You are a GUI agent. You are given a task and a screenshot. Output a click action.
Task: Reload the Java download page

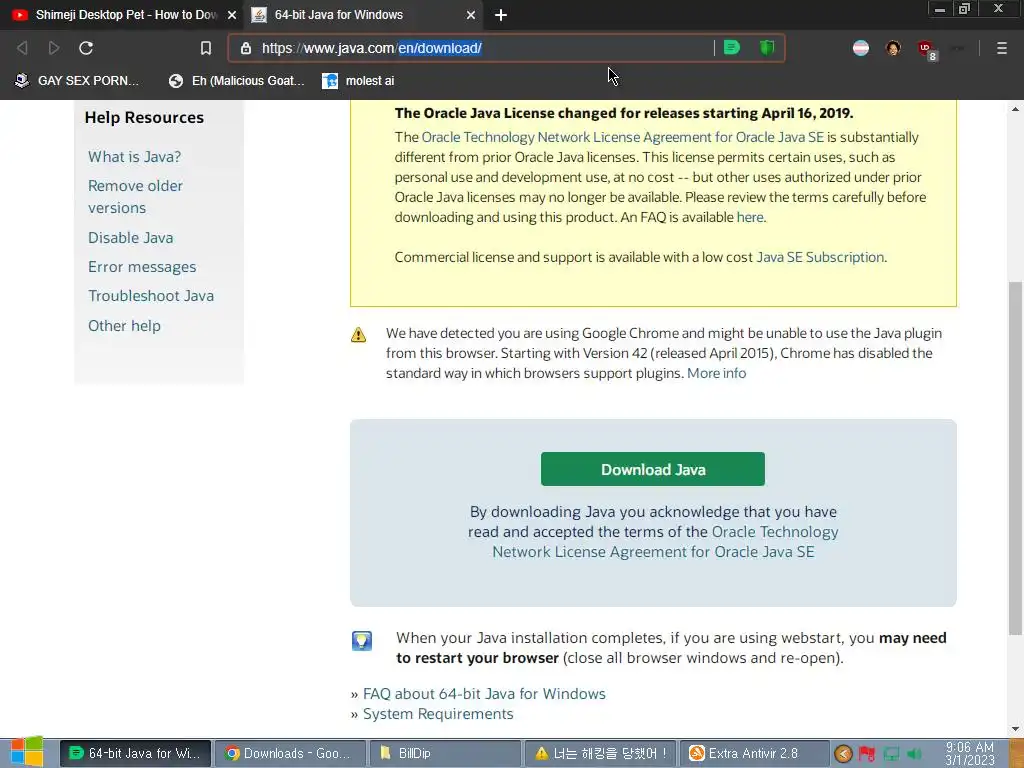point(86,48)
